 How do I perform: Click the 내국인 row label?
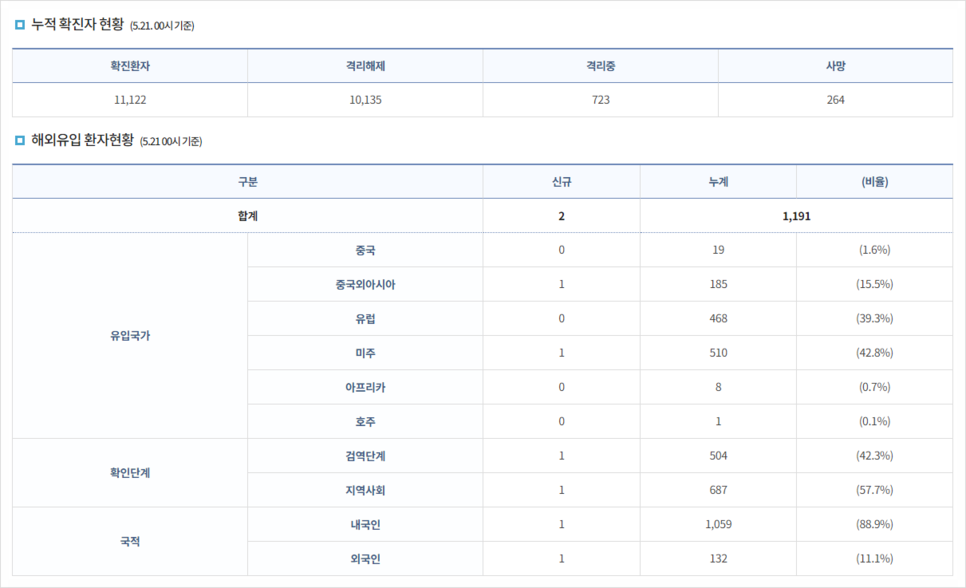pos(365,525)
